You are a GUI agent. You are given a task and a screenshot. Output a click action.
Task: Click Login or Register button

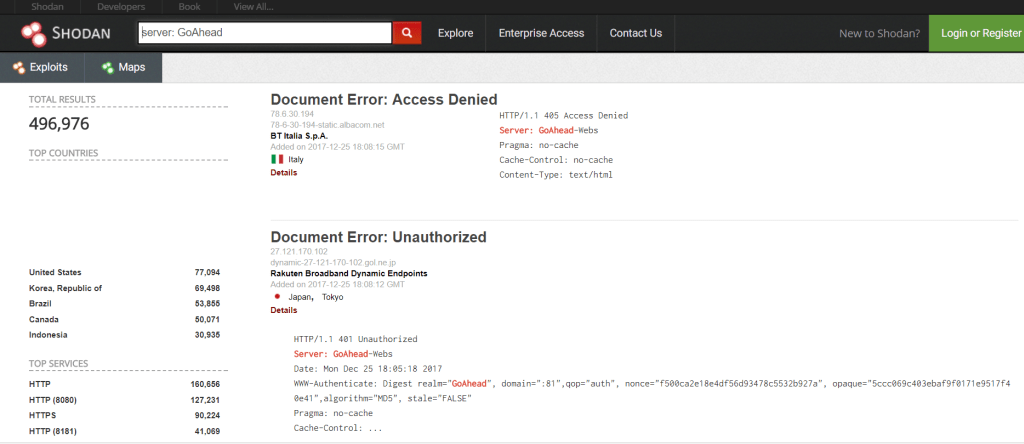[x=976, y=33]
